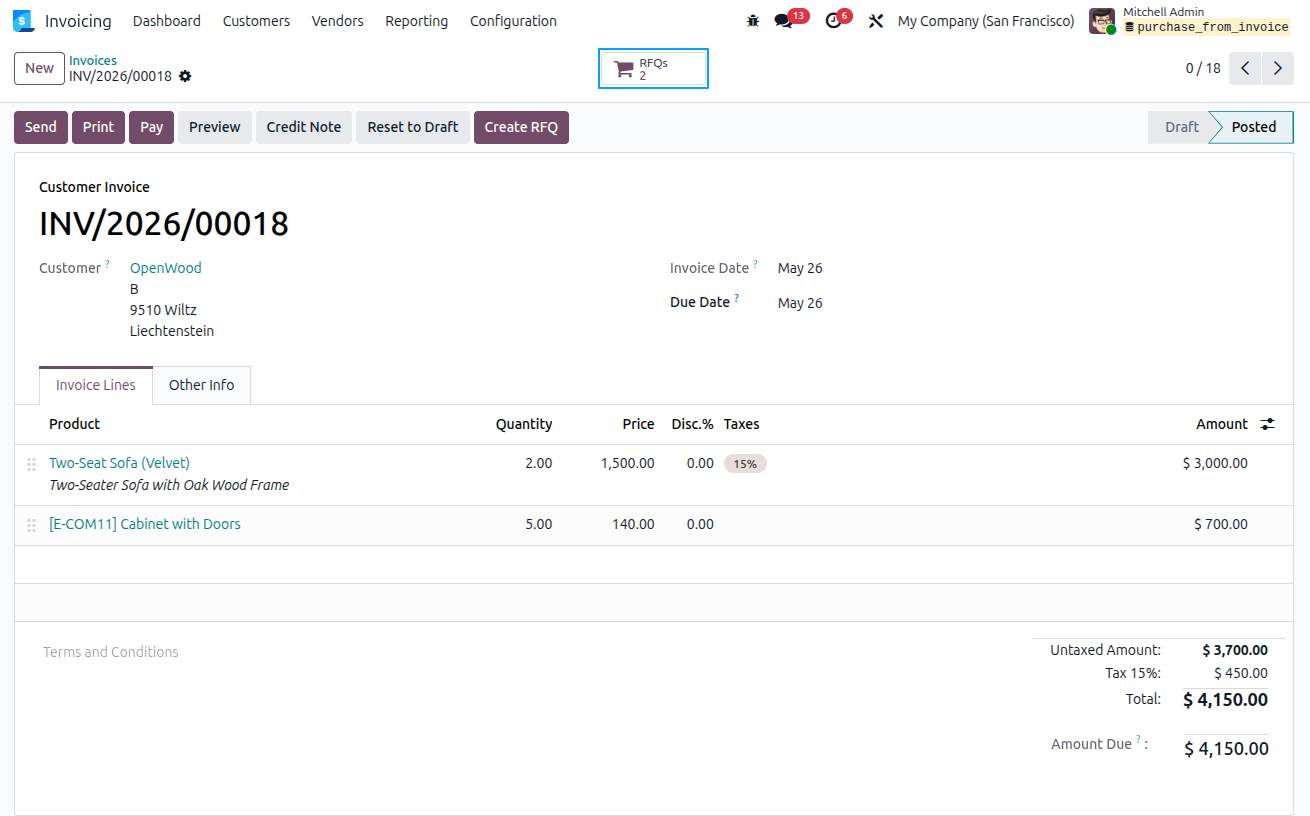Go to next record arrow
The height and width of the screenshot is (816, 1310).
tap(1278, 68)
